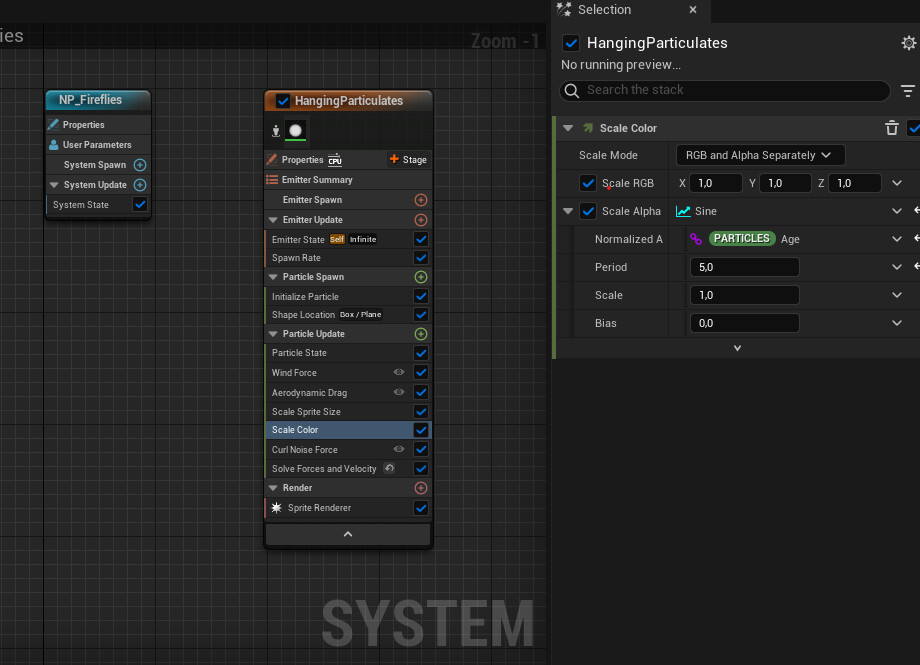Click the Selection tab sparkle icon
The height and width of the screenshot is (665, 920).
click(564, 9)
